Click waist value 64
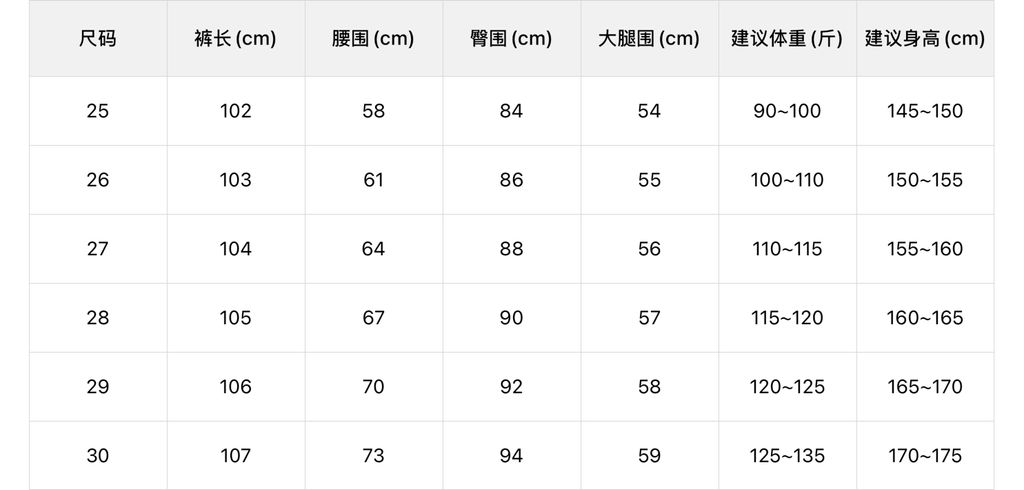 373,249
